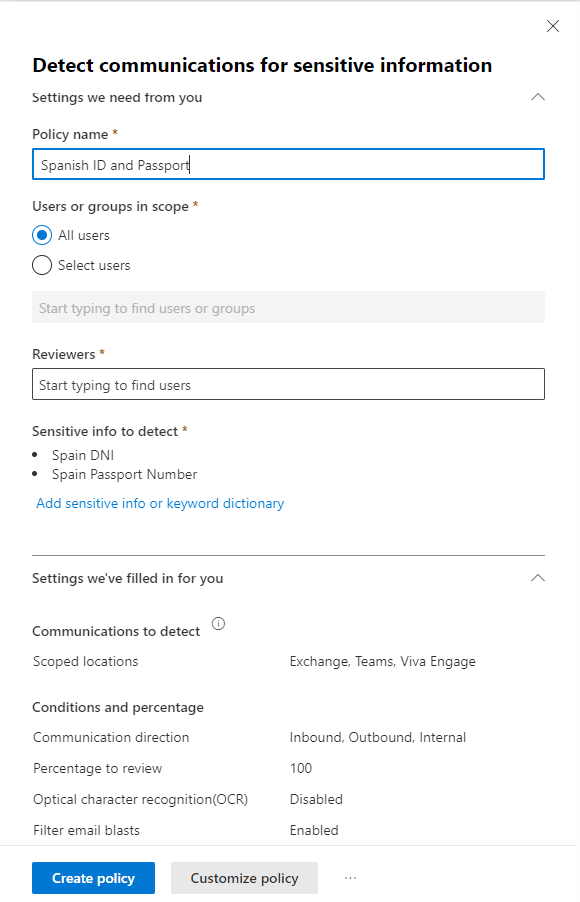Click the users or groups search box
The width and height of the screenshot is (580, 902).
click(x=288, y=307)
